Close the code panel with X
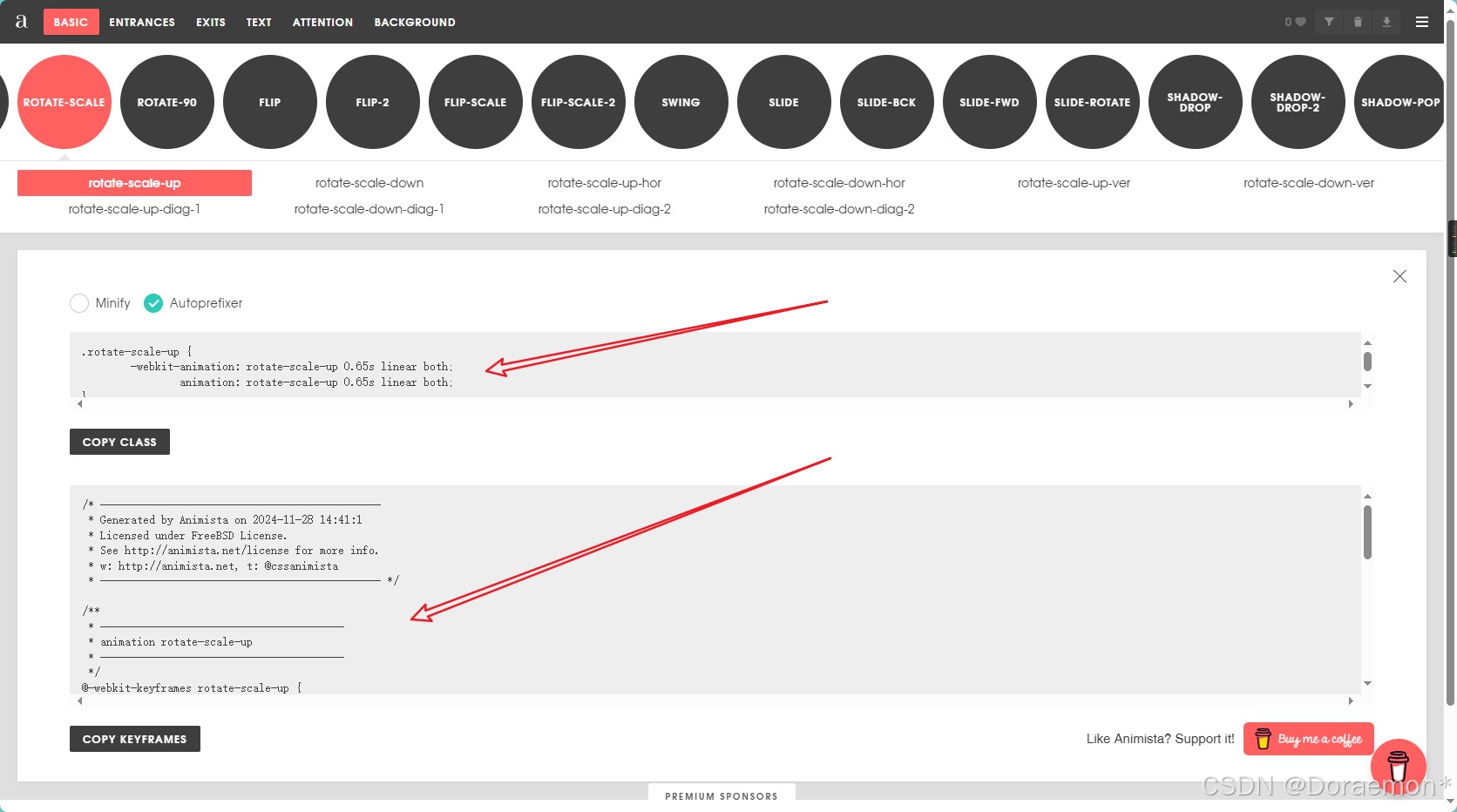1457x812 pixels. pyautogui.click(x=1399, y=276)
